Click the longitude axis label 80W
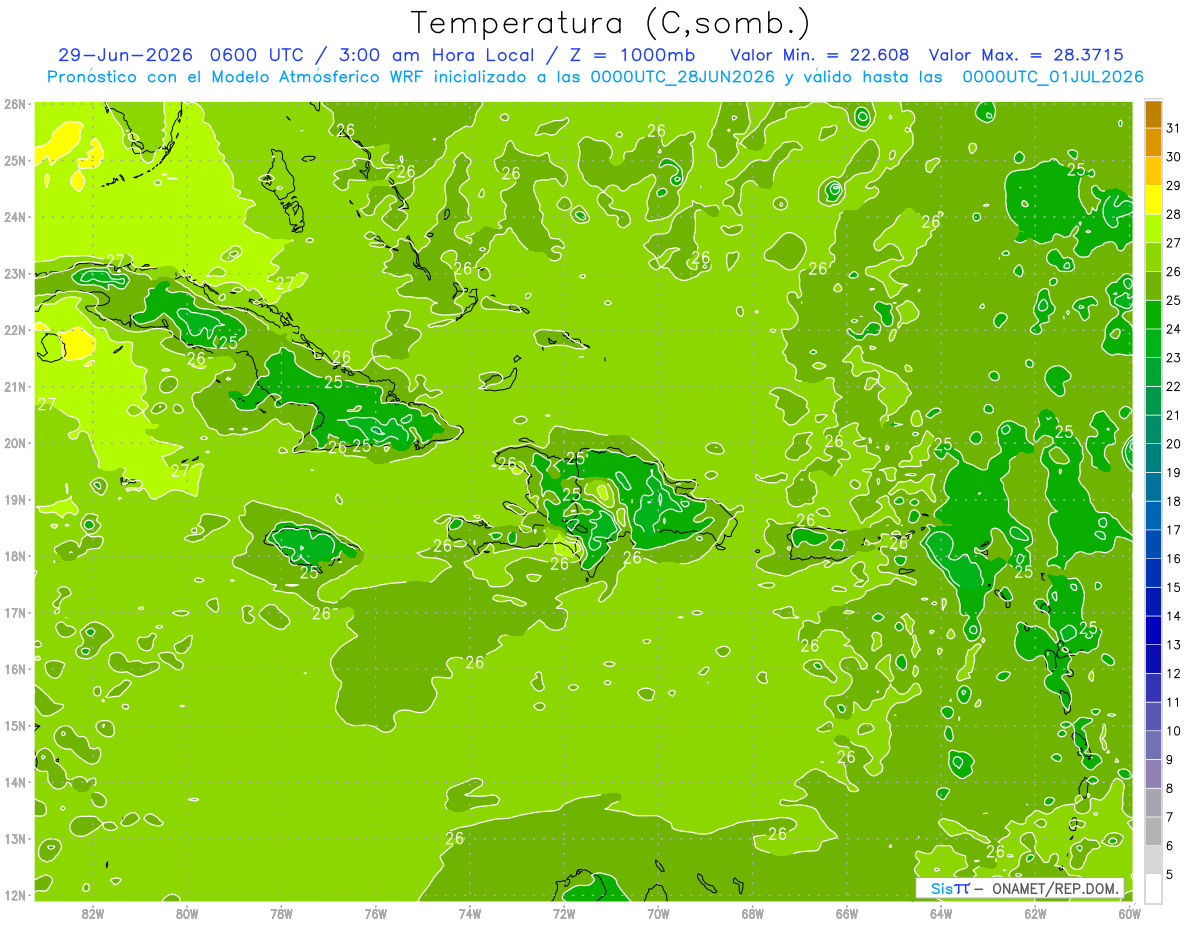Image resolution: width=1200 pixels, height=927 pixels. coord(187,913)
